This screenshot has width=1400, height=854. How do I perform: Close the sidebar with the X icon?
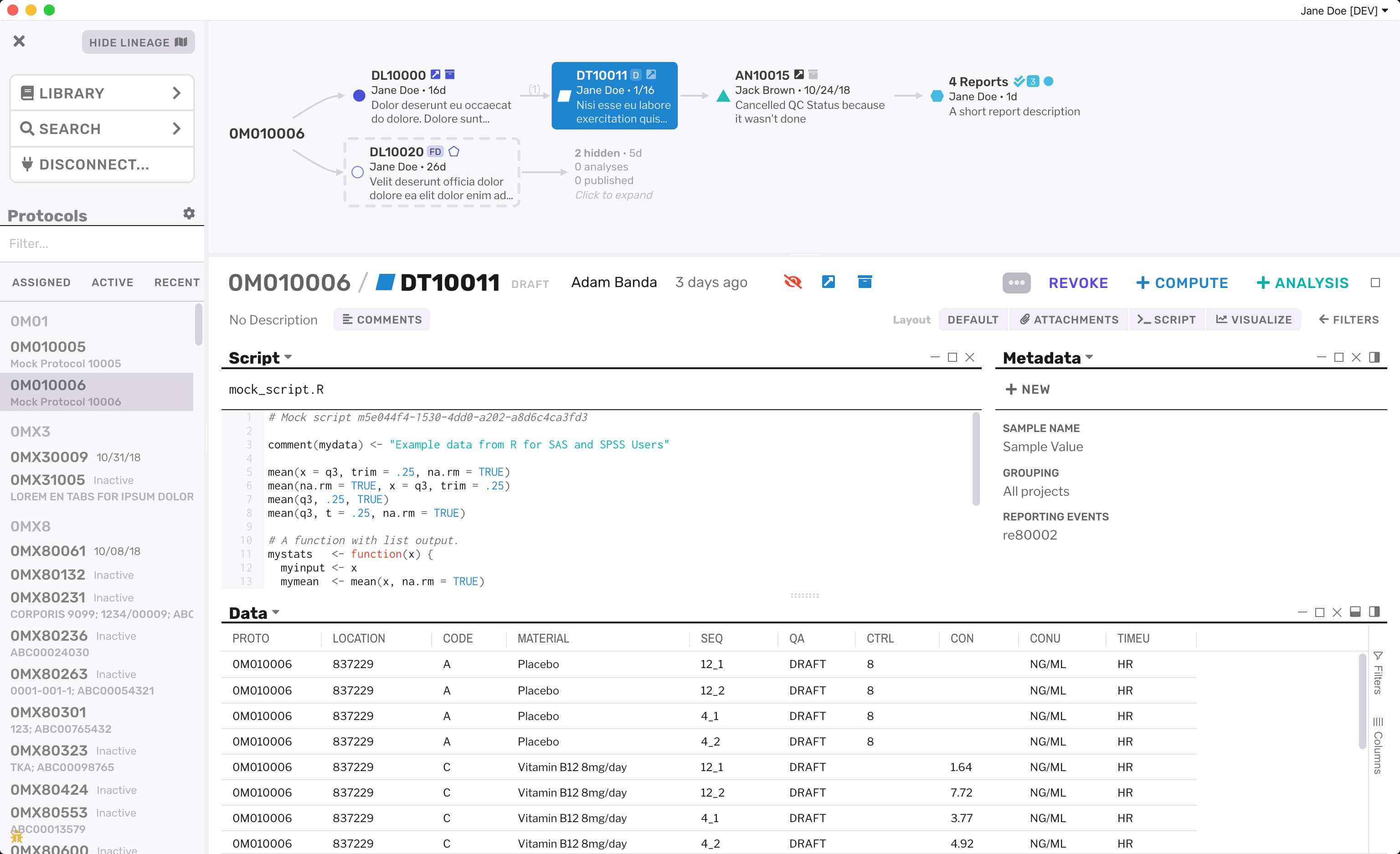(x=19, y=41)
